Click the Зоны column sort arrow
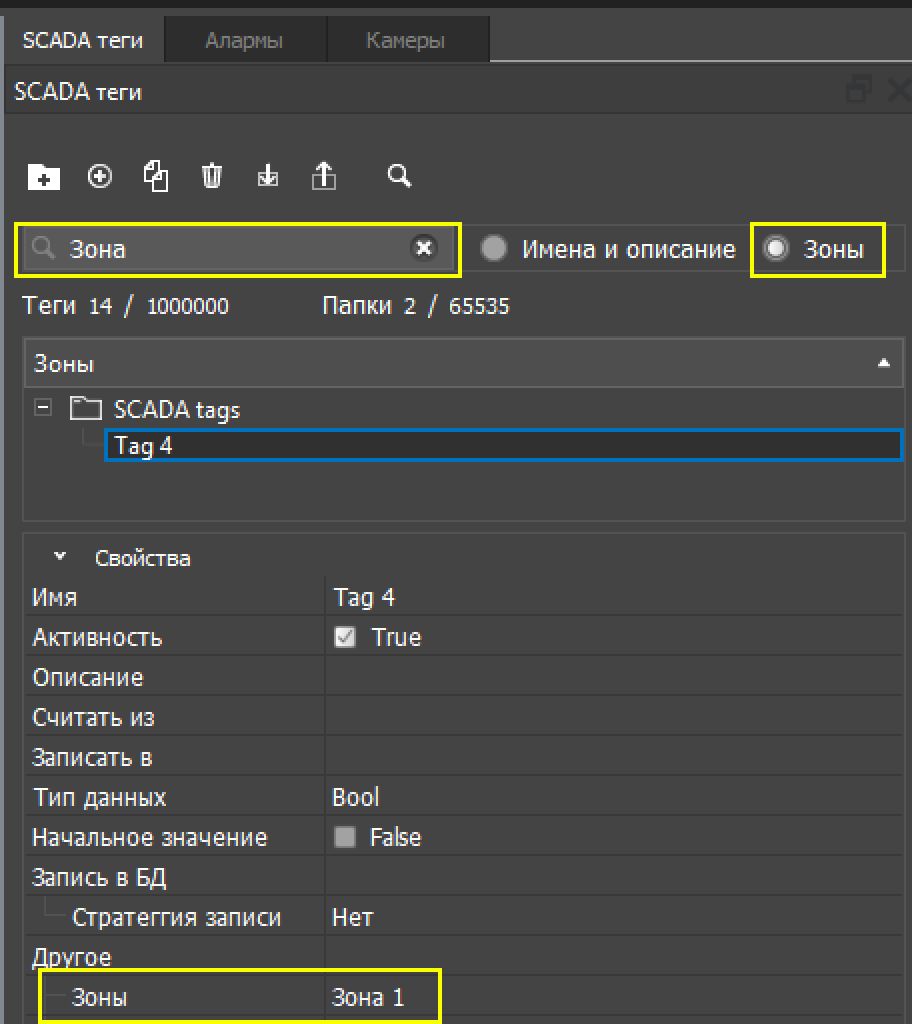912x1024 pixels. click(x=883, y=364)
